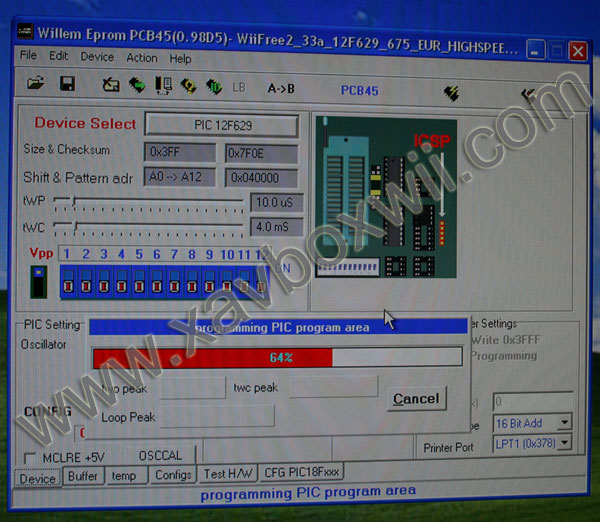Switch to the Configs tab
600x522 pixels.
tap(173, 475)
